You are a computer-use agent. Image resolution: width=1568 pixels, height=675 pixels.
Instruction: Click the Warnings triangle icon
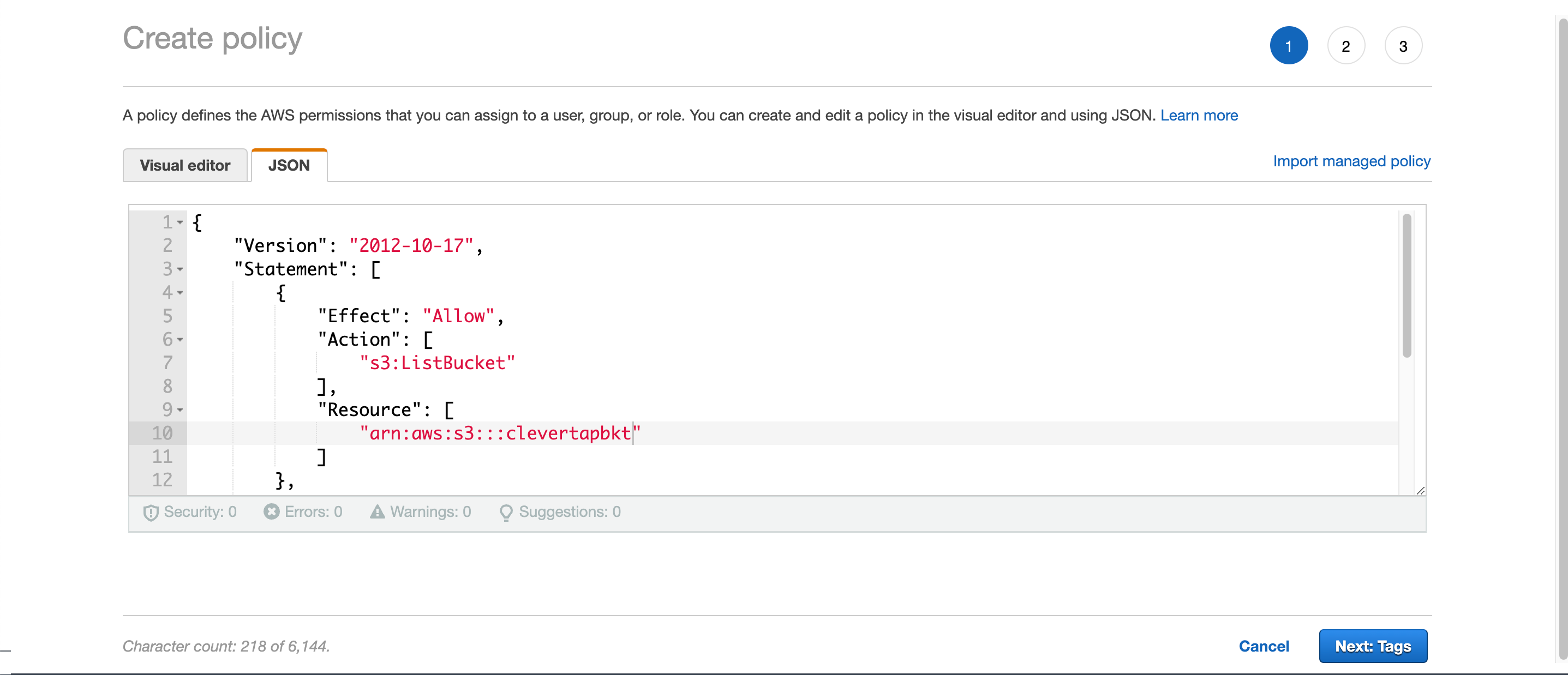[378, 511]
